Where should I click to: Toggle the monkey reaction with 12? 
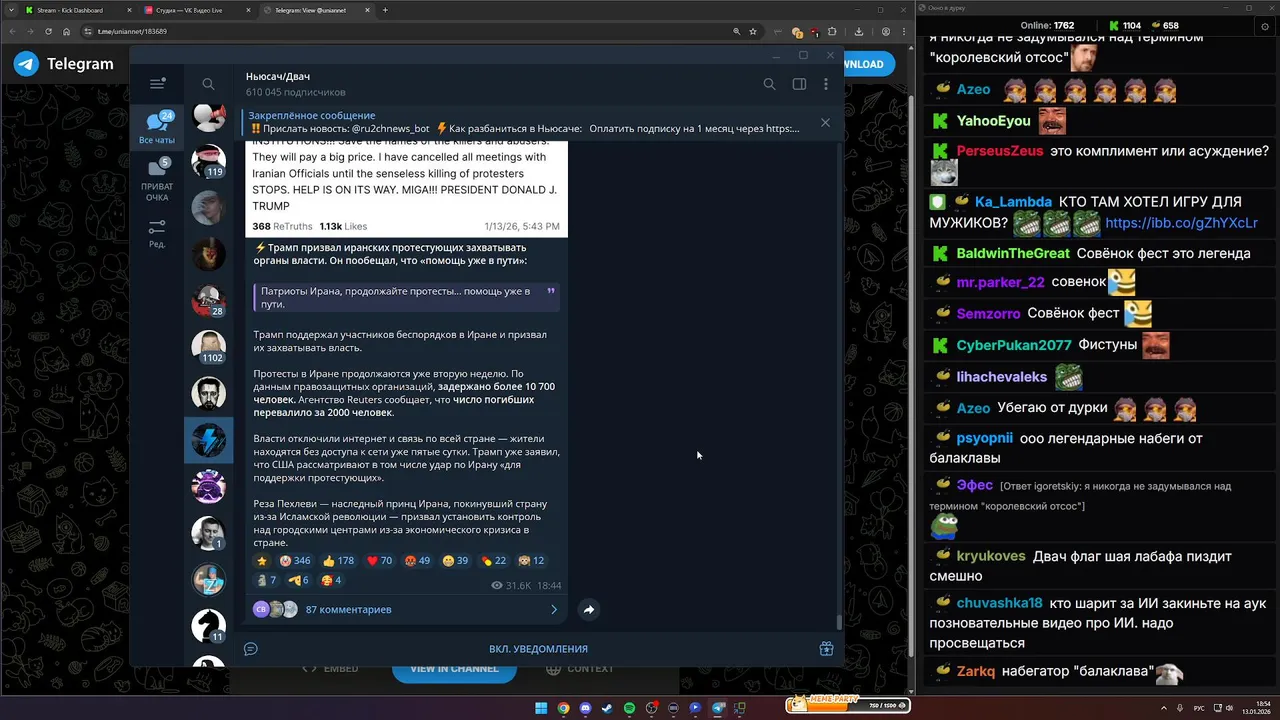(x=532, y=561)
